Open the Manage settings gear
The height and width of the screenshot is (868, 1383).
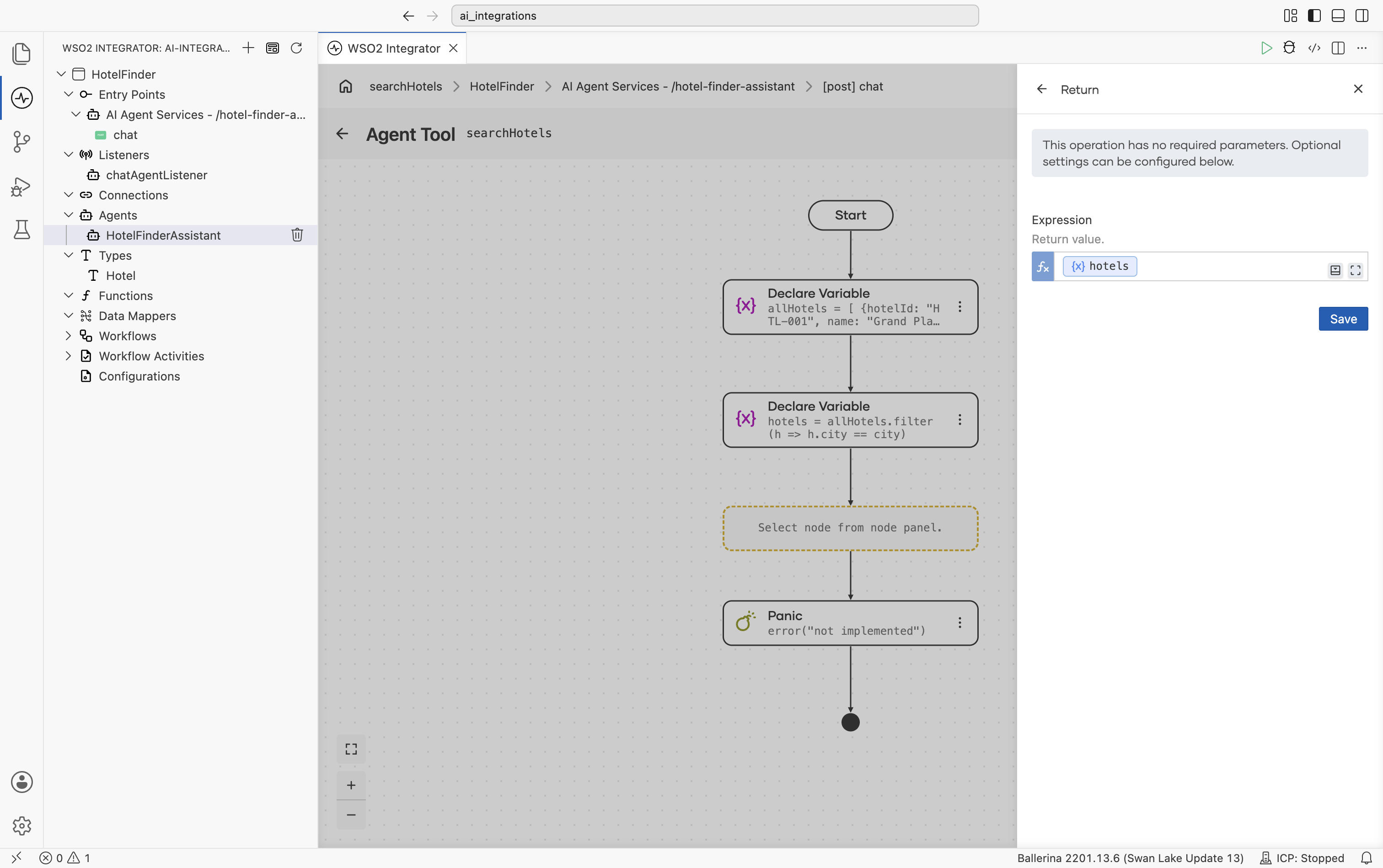(21, 825)
